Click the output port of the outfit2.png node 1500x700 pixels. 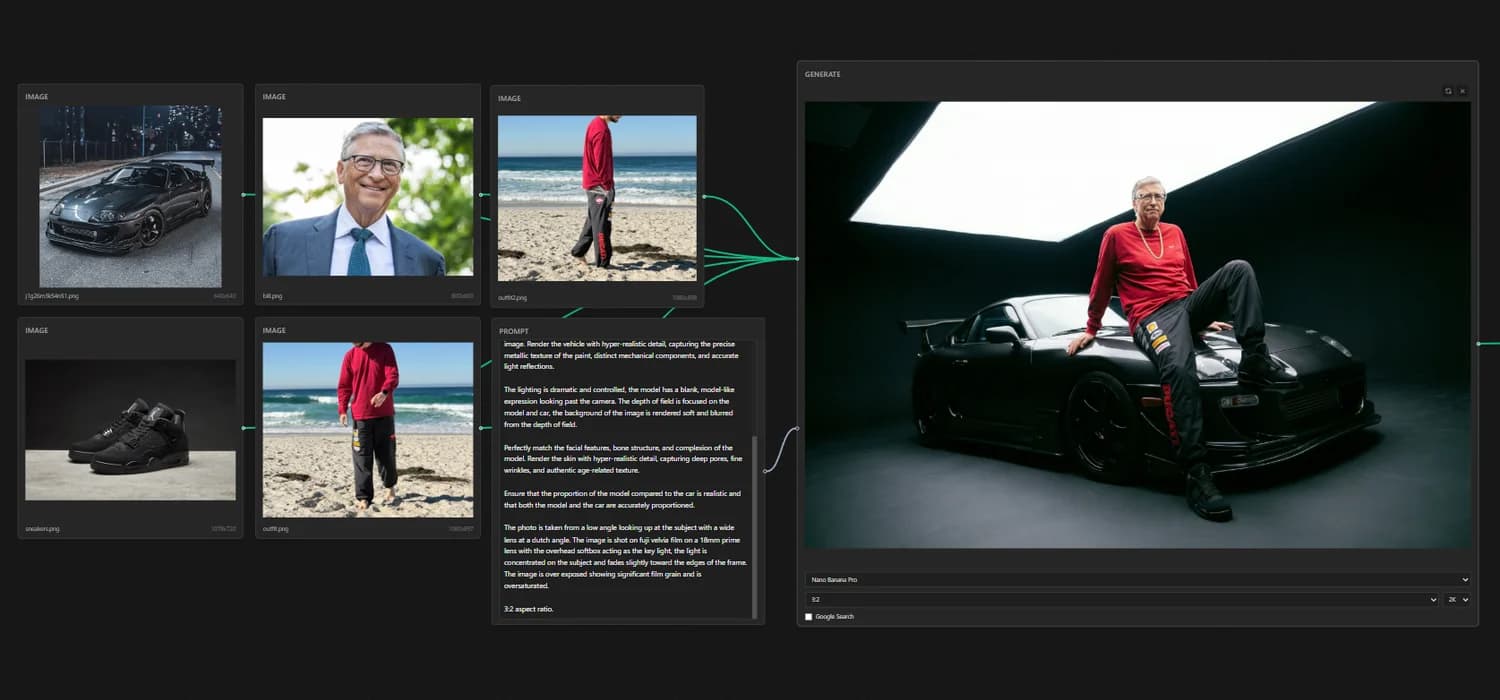(705, 196)
